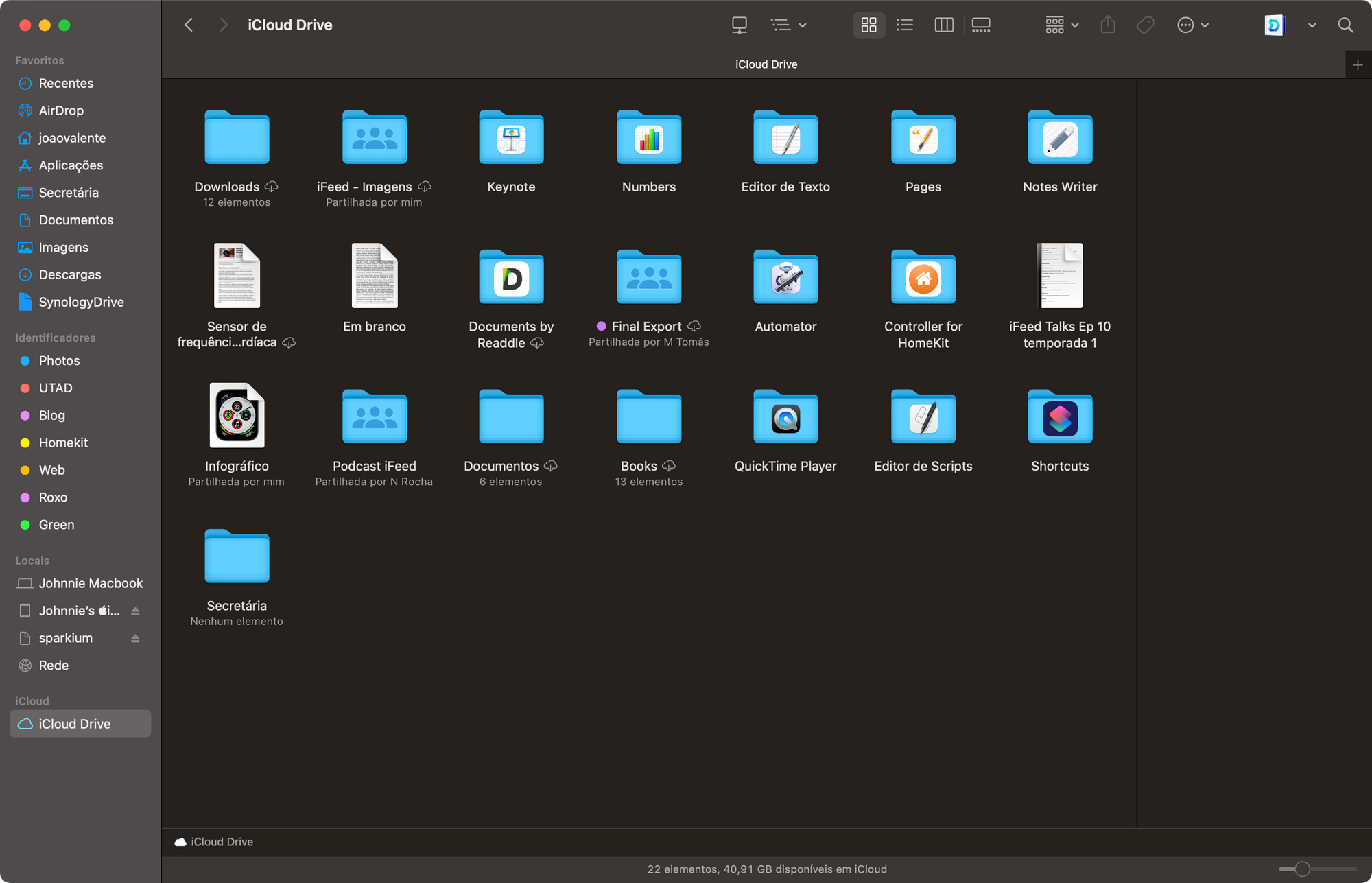
Task: Open Johnnie Macbook in sidebar
Action: [x=80, y=583]
